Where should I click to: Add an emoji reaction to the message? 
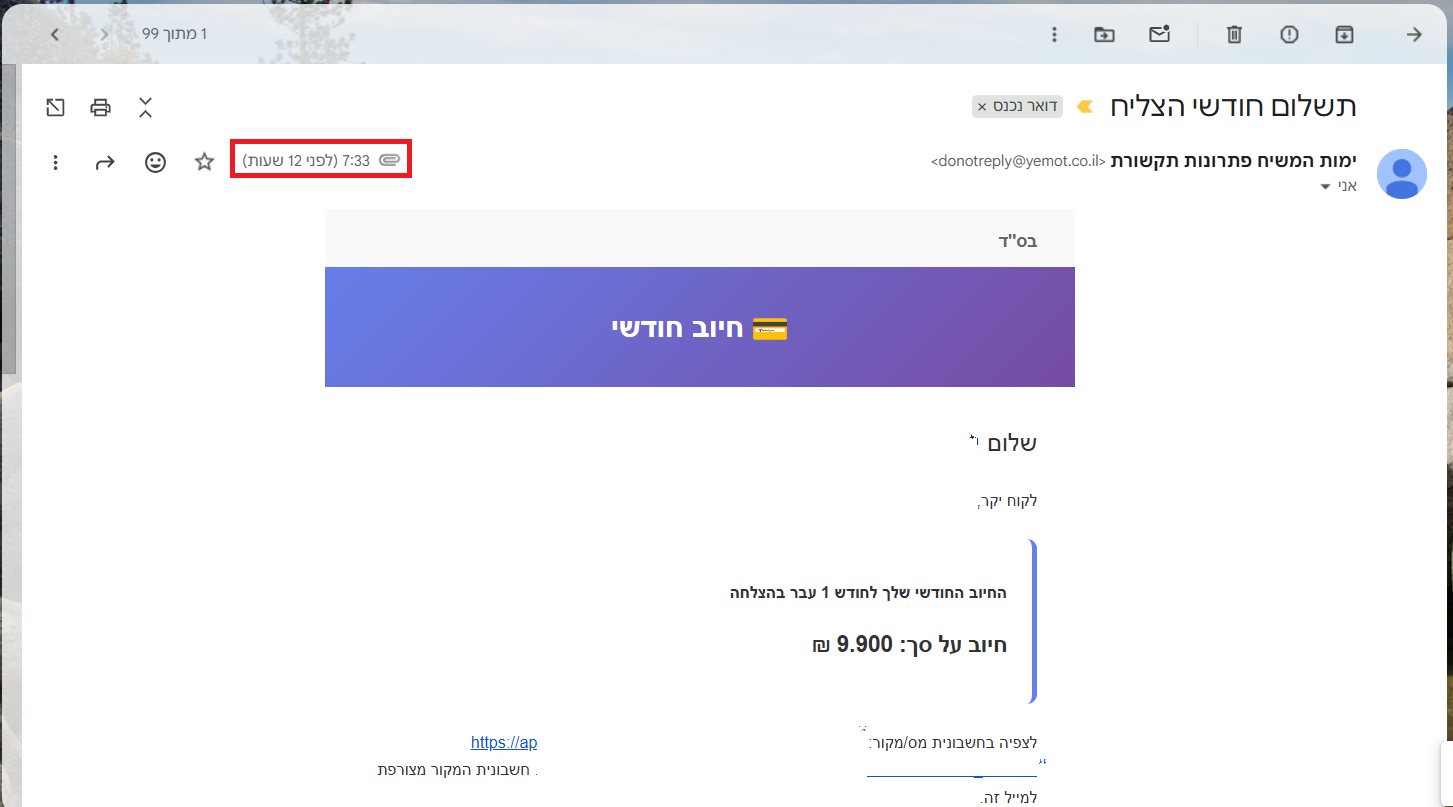155,162
